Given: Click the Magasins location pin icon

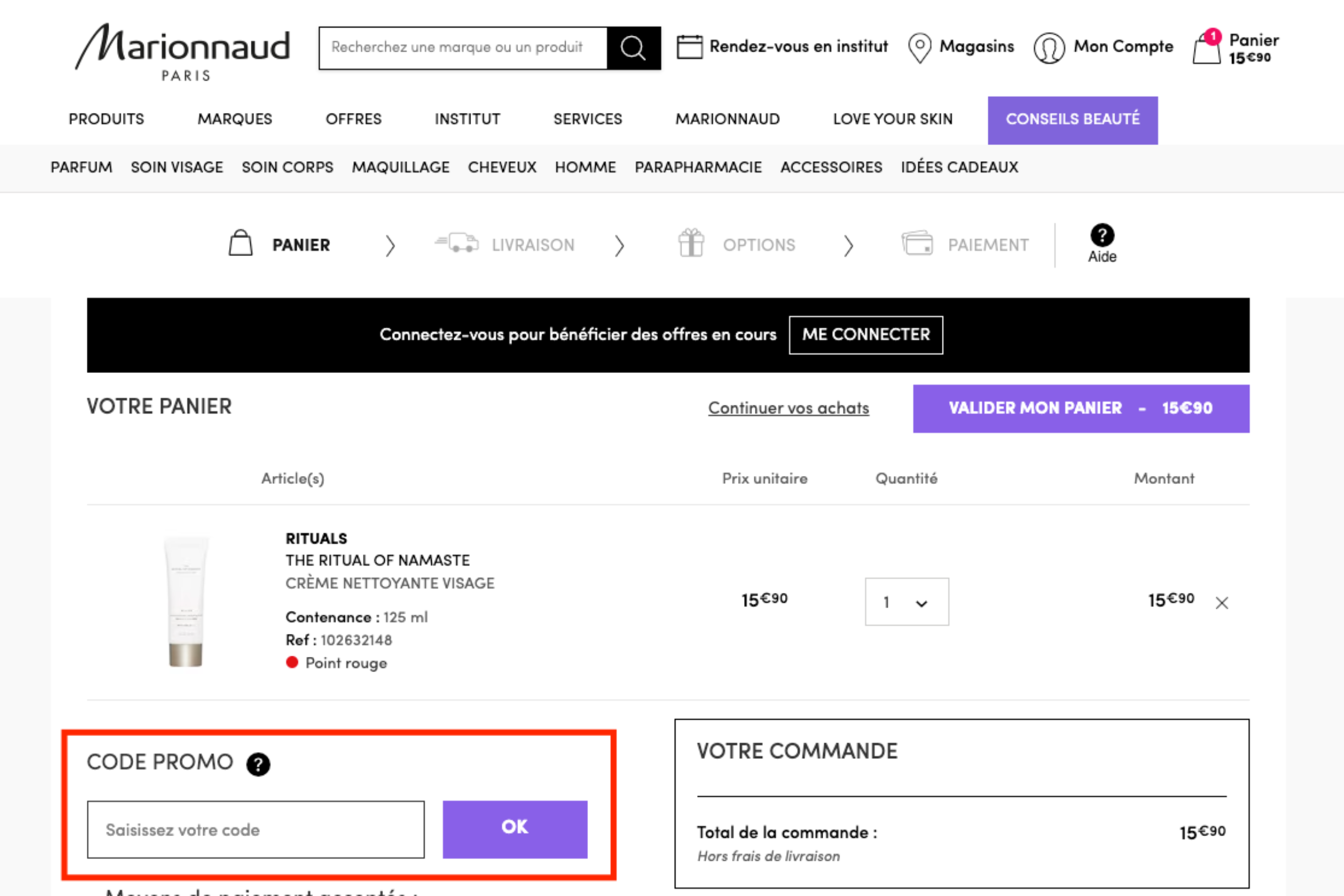Looking at the screenshot, I should click(920, 48).
